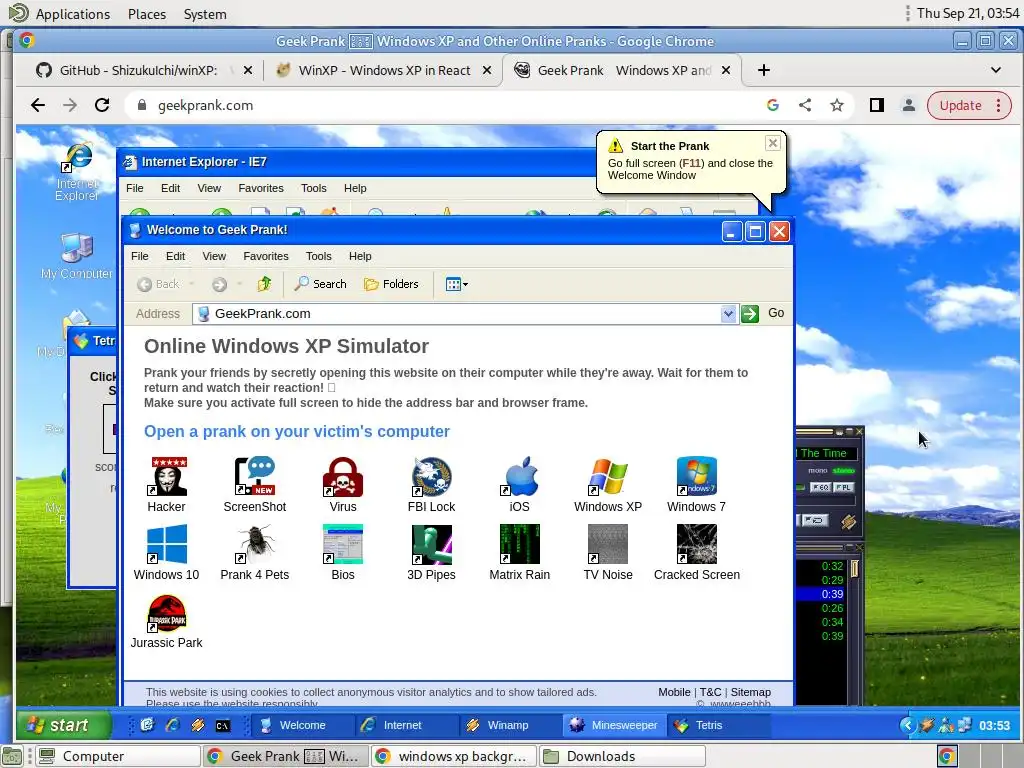Open the FBI Lock prank
1024x768 pixels.
tap(431, 485)
